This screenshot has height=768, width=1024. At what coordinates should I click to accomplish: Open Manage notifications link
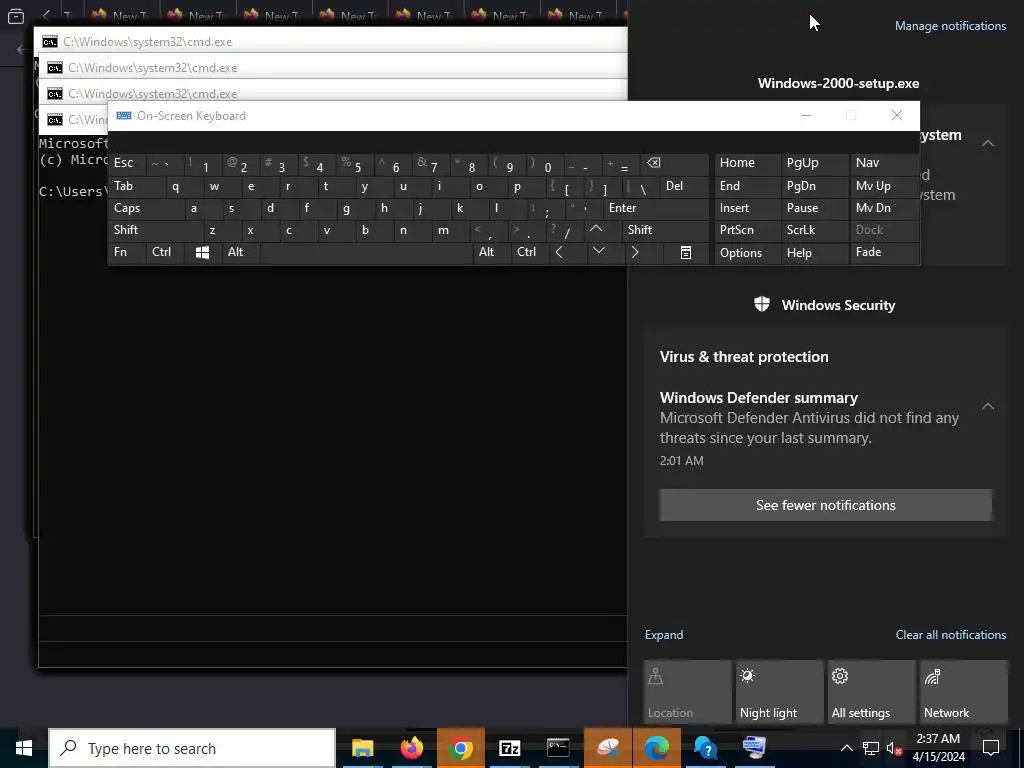[950, 26]
